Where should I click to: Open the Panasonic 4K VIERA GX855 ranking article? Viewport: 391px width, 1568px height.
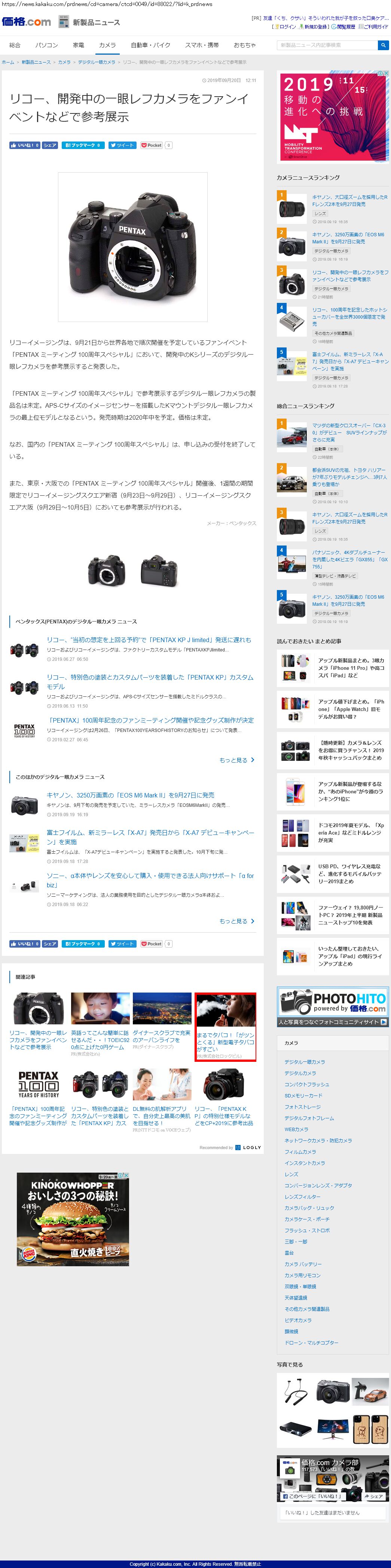pos(349,559)
